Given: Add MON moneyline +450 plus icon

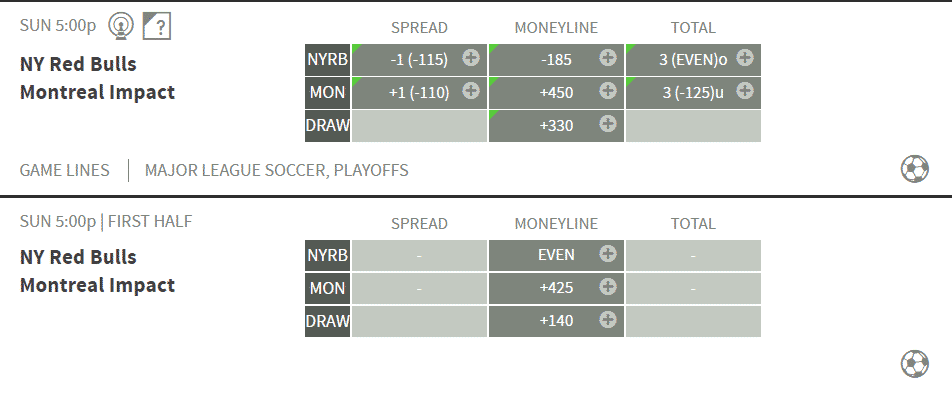Looking at the screenshot, I should [x=608, y=91].
